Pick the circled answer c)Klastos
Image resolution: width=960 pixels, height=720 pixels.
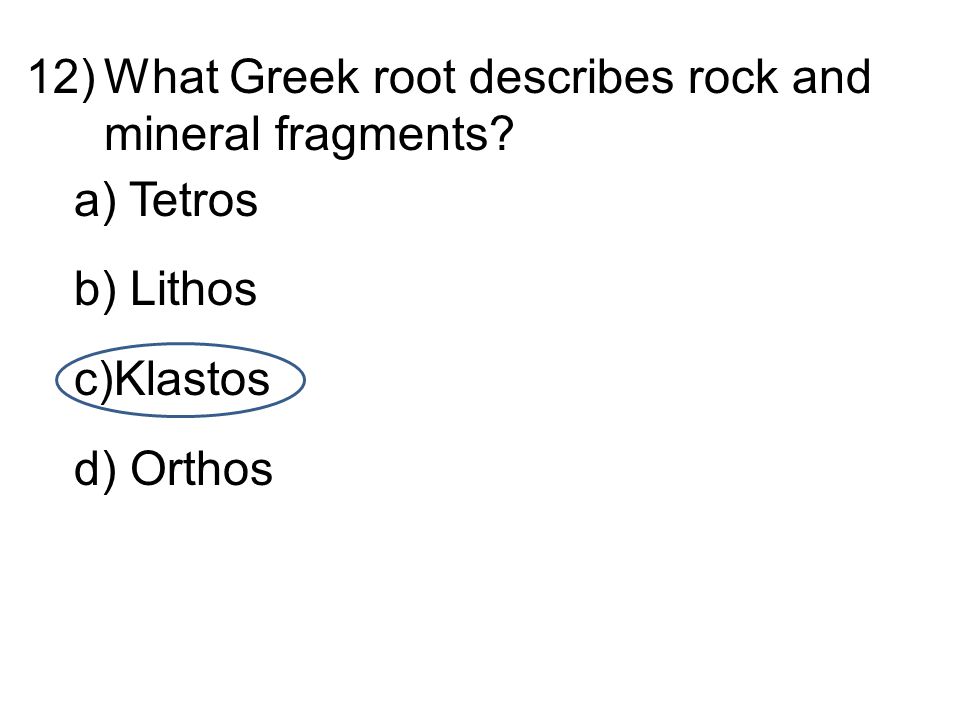tap(171, 380)
